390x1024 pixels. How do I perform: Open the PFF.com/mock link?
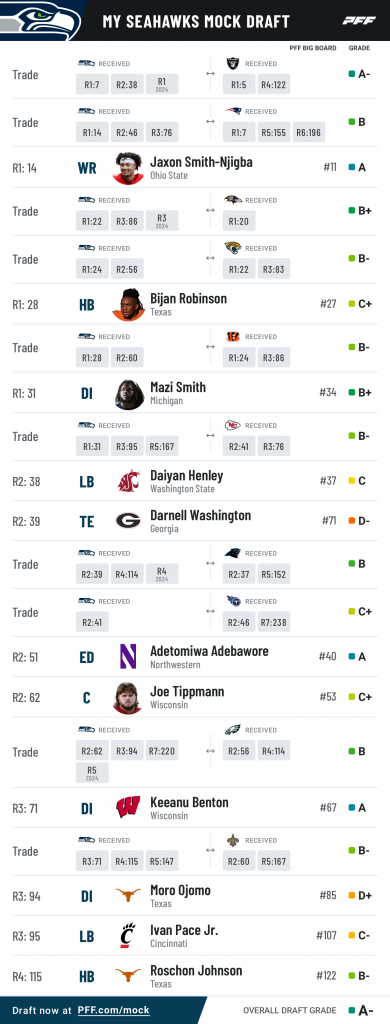pyautogui.click(x=114, y=1010)
